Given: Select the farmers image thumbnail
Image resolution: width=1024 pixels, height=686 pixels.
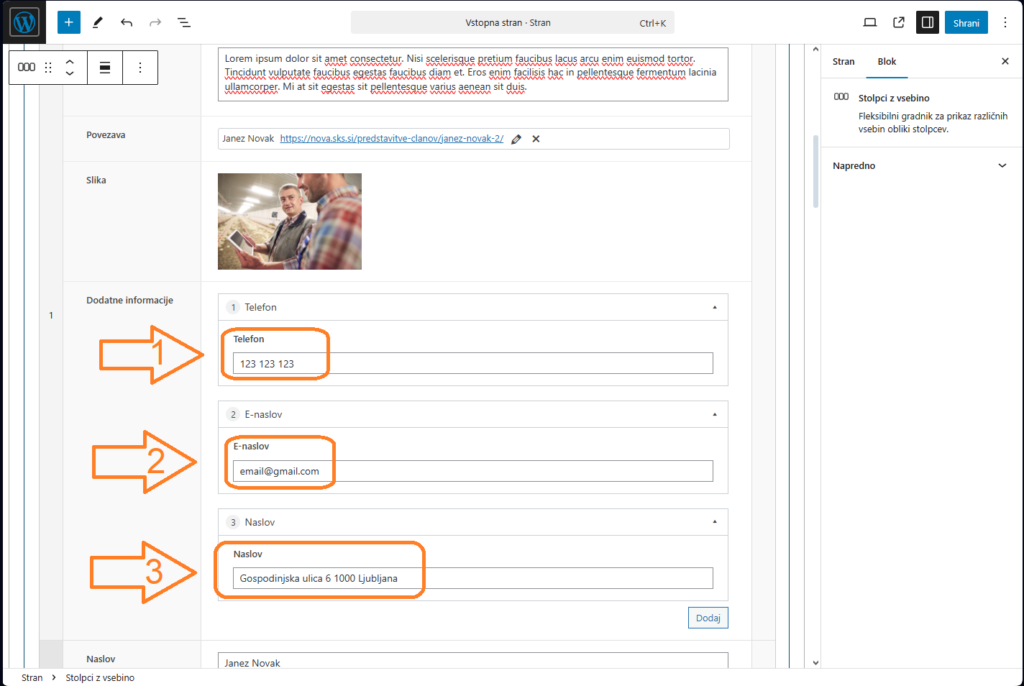Looking at the screenshot, I should [290, 221].
